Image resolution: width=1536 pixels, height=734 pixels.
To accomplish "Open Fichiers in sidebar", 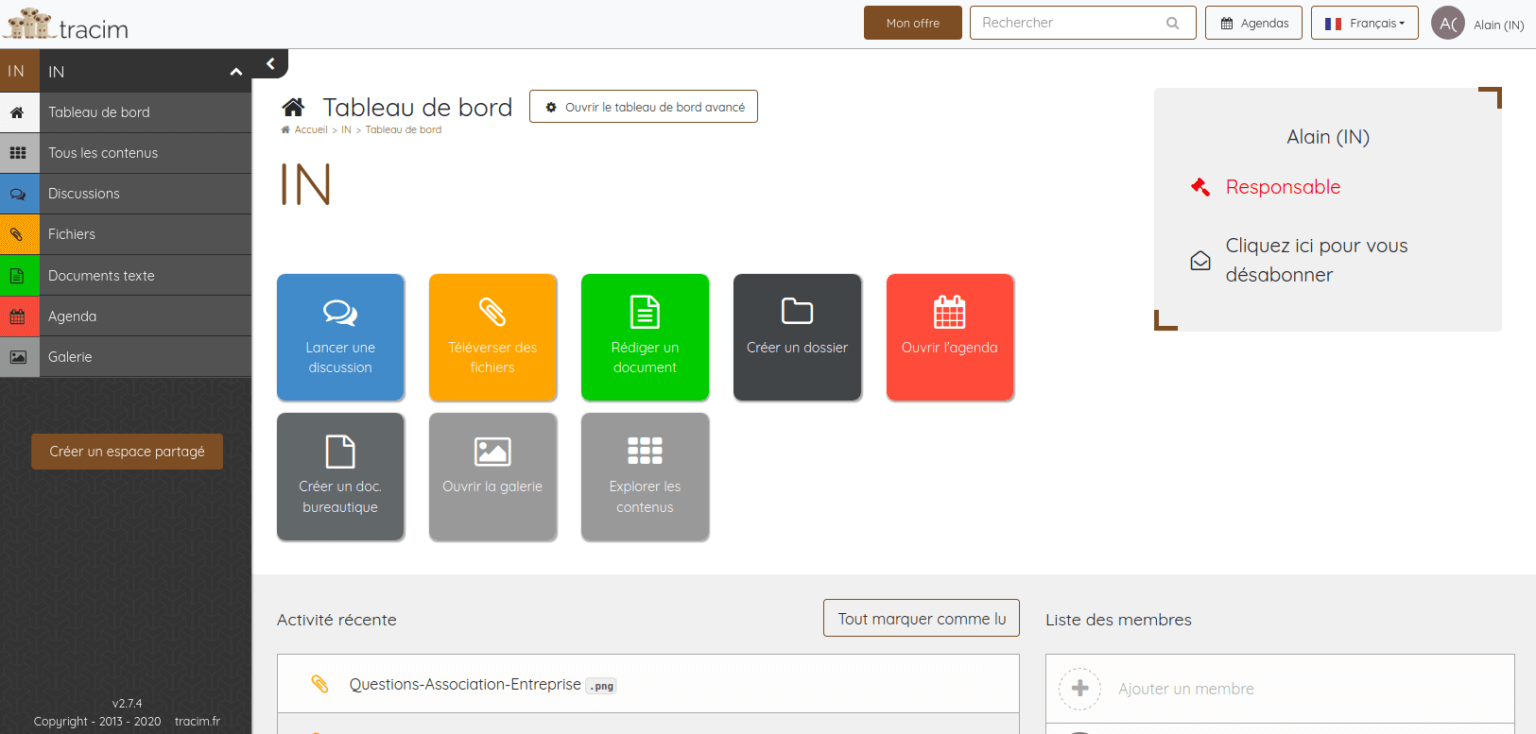I will [126, 234].
